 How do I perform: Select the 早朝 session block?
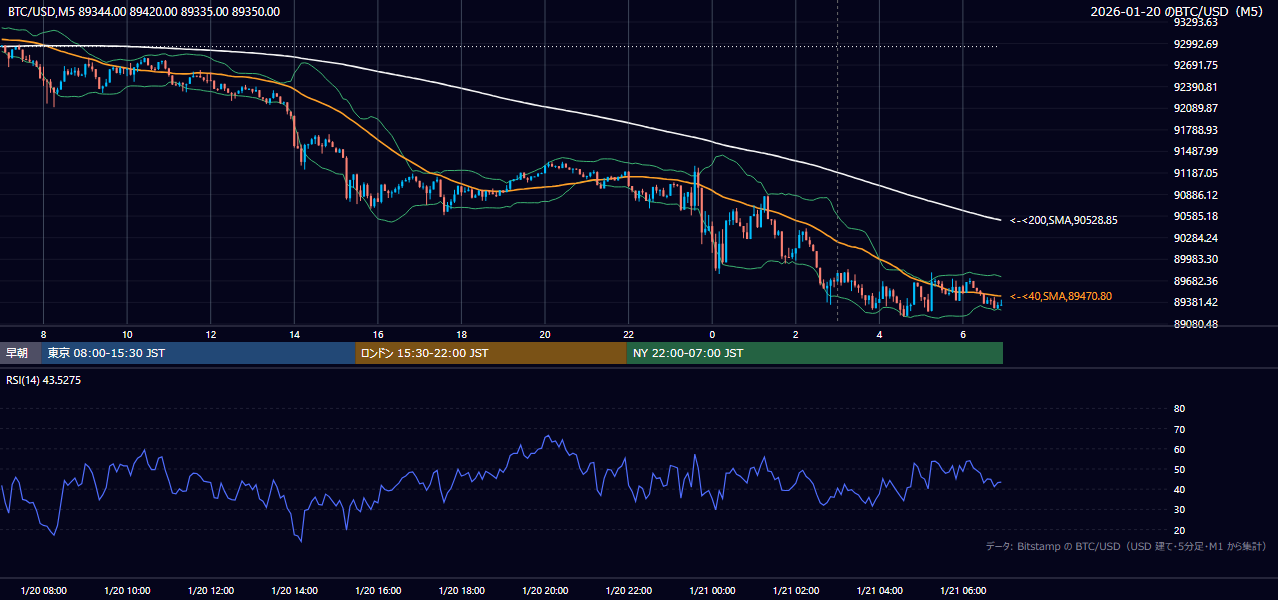(20, 353)
